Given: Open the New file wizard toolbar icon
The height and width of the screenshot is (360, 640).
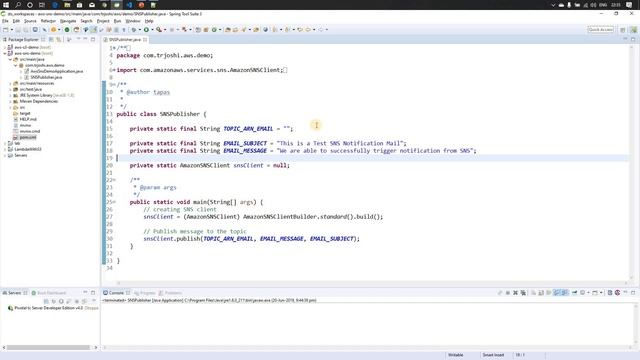Looking at the screenshot, I should coord(6,30).
